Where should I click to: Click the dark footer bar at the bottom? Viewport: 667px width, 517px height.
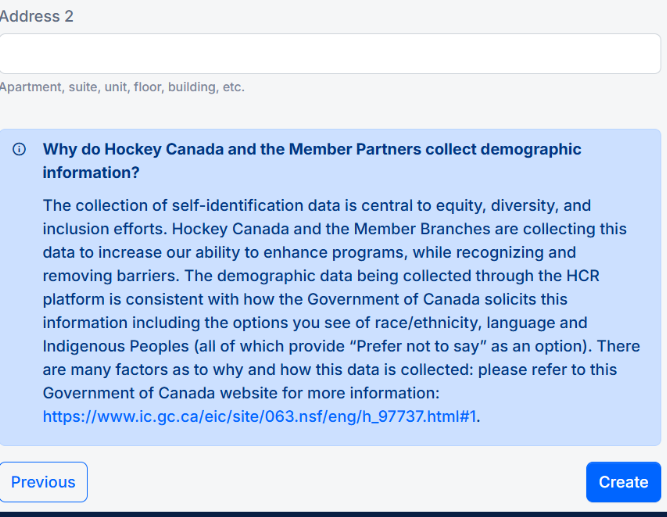tap(334, 514)
